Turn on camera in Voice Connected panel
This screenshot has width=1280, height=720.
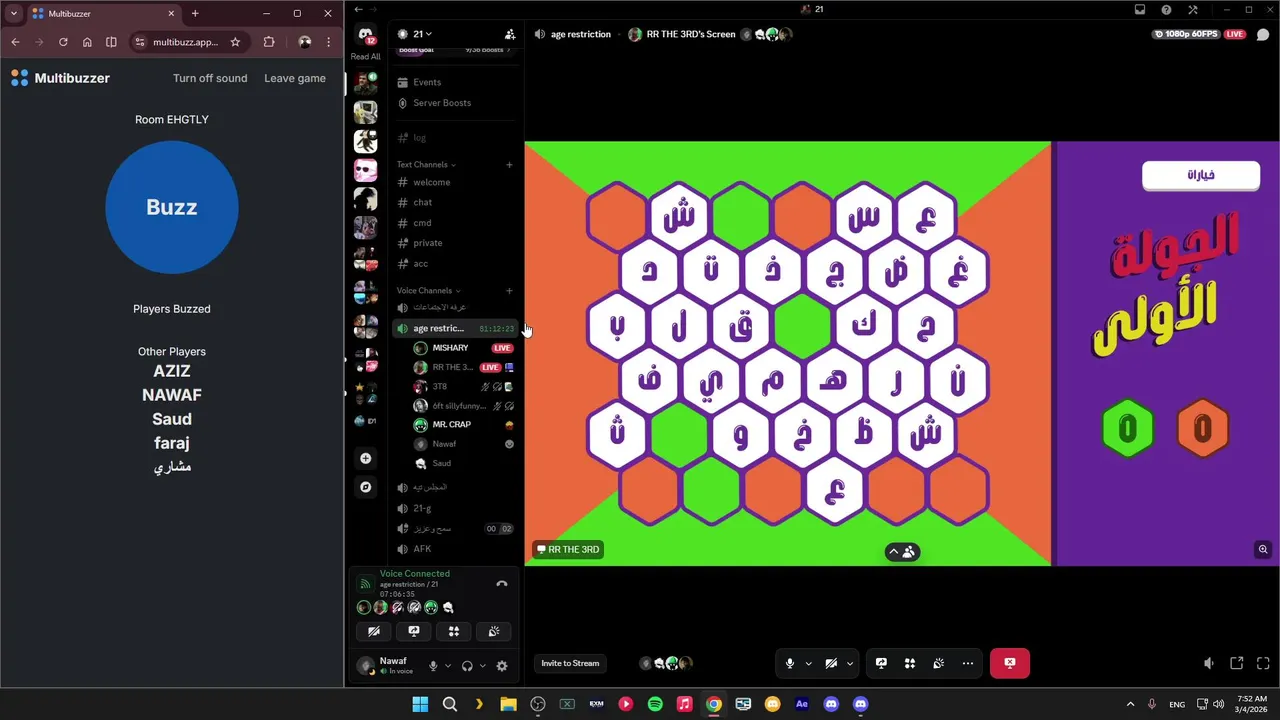[374, 631]
